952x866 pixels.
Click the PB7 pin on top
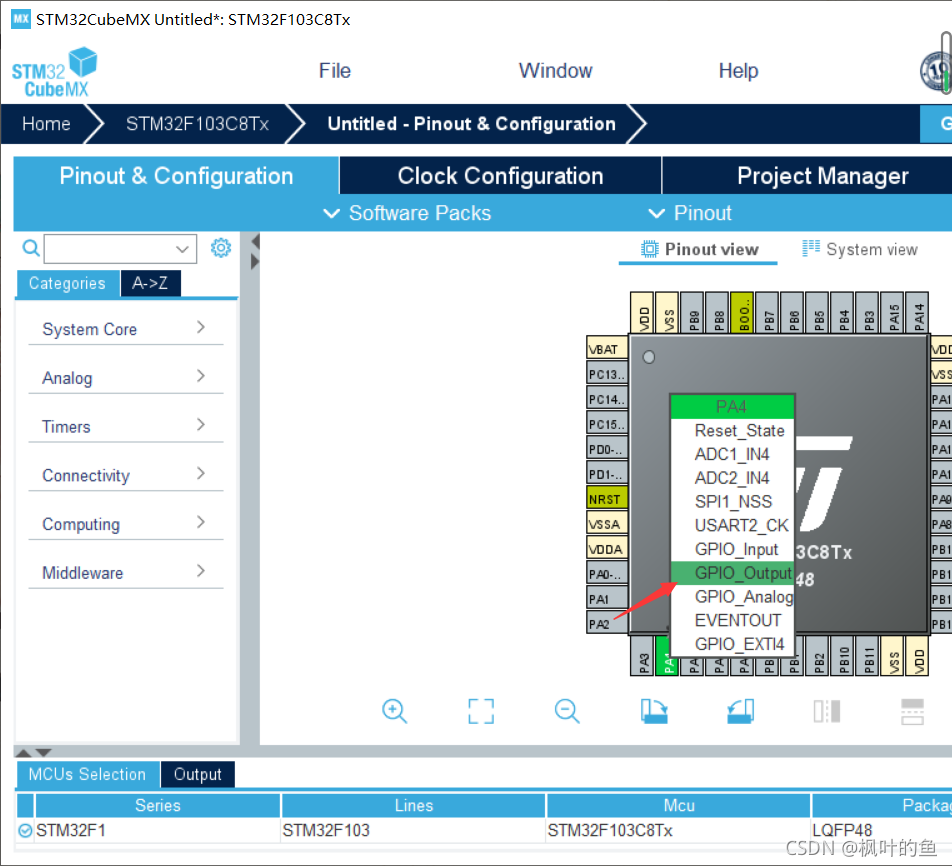(767, 313)
